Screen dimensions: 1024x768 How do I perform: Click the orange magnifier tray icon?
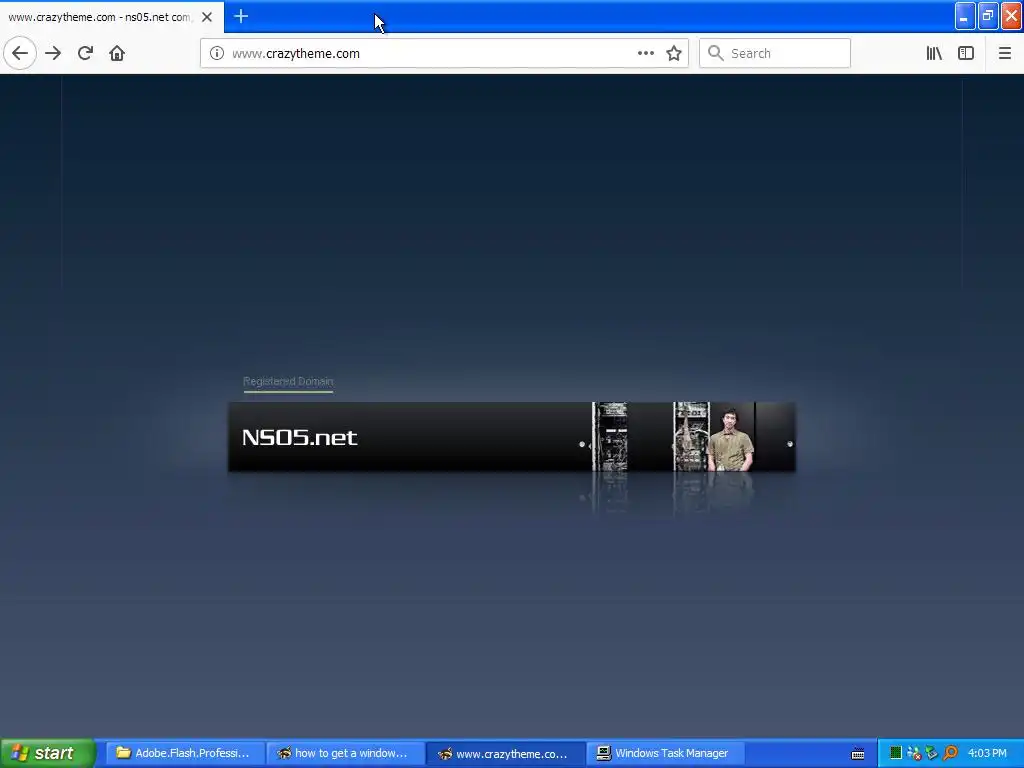click(x=950, y=753)
